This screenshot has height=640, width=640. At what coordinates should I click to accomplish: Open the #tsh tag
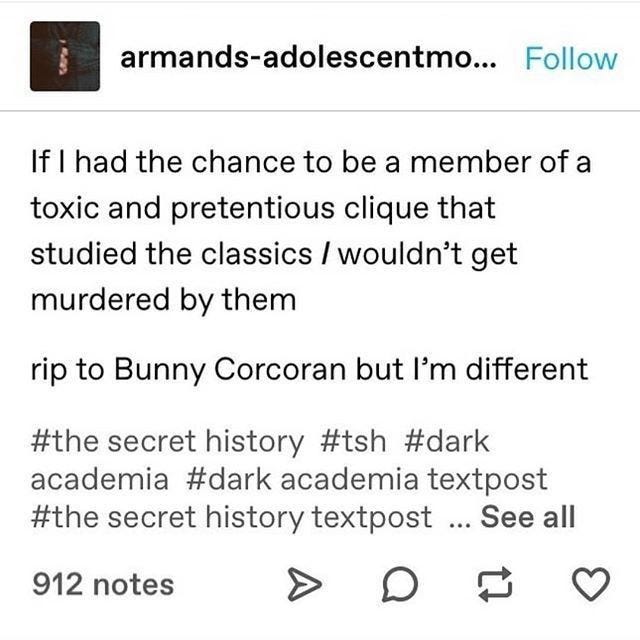(x=353, y=442)
